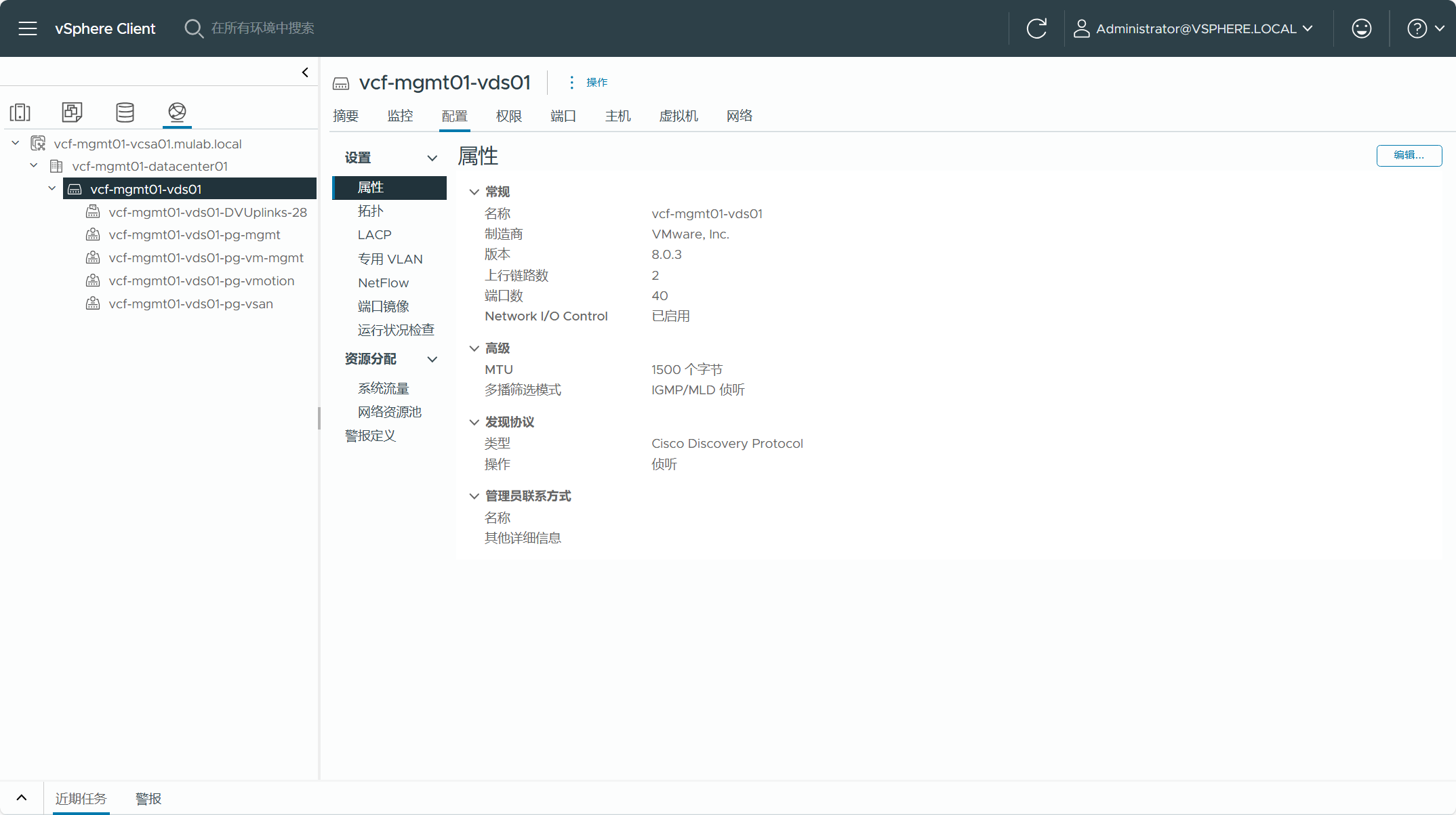Click the global refresh icon

(1036, 28)
